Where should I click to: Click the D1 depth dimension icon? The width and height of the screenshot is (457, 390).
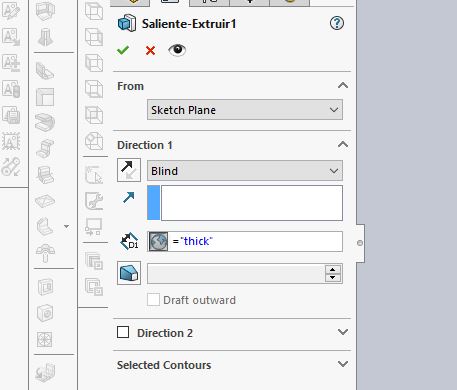click(x=129, y=241)
